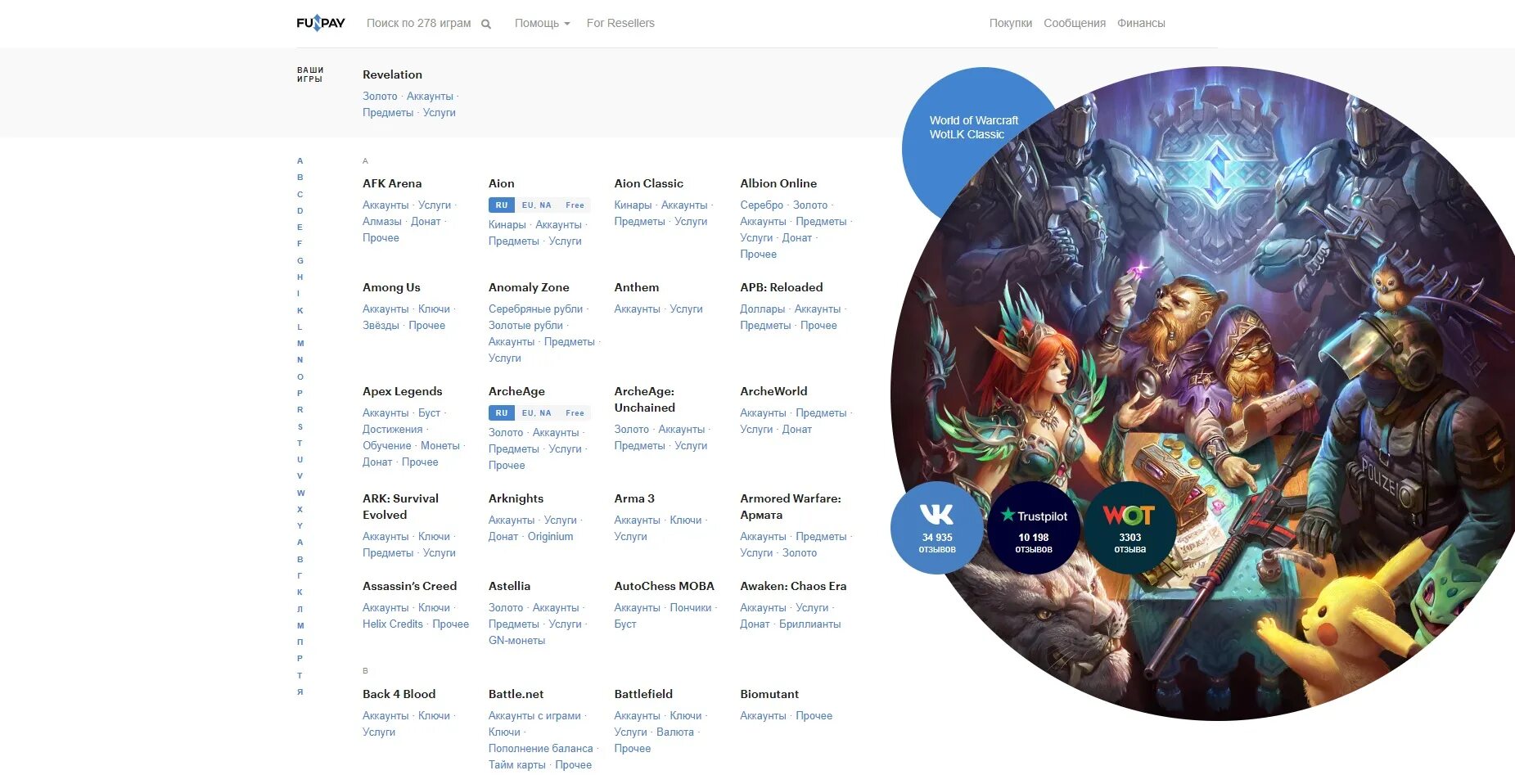Screen dimensions: 1515x784
Task: Jump to letter L in the index
Action: pyautogui.click(x=300, y=327)
